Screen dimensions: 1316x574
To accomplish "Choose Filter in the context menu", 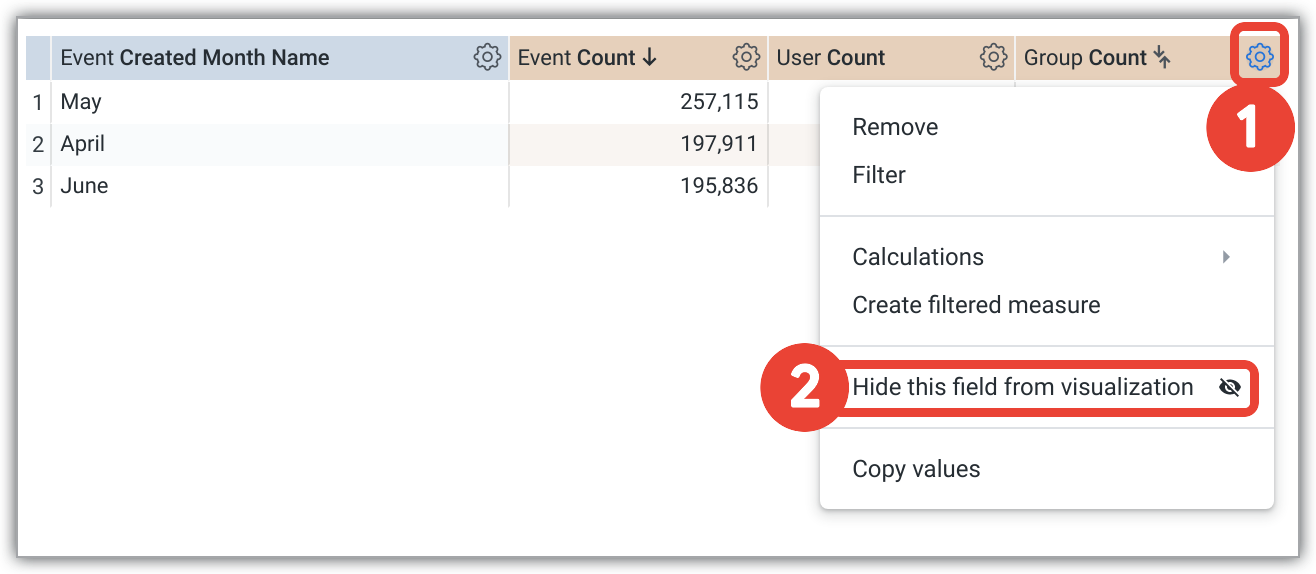I will click(x=879, y=175).
